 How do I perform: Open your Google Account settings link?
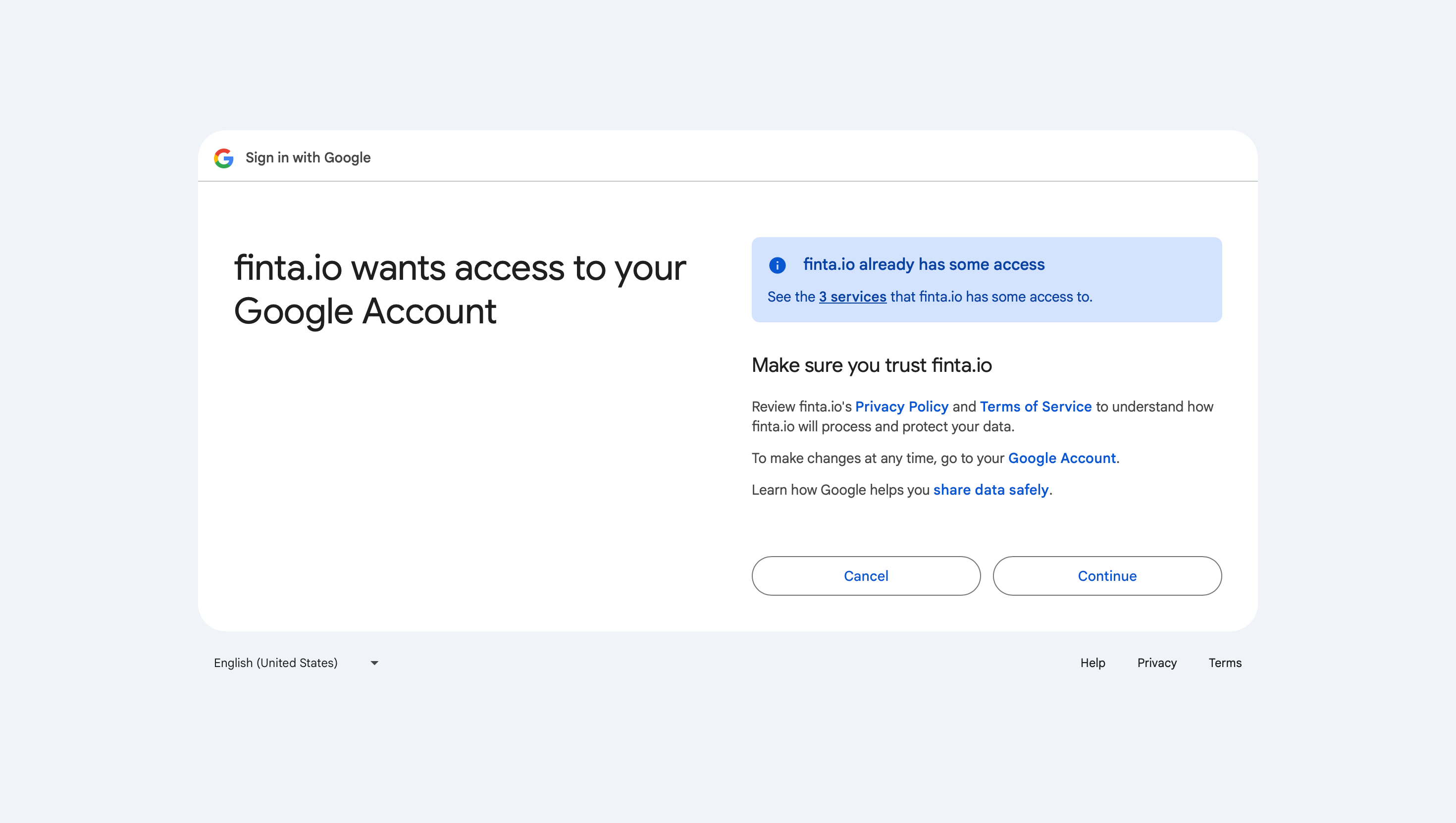pos(1062,458)
